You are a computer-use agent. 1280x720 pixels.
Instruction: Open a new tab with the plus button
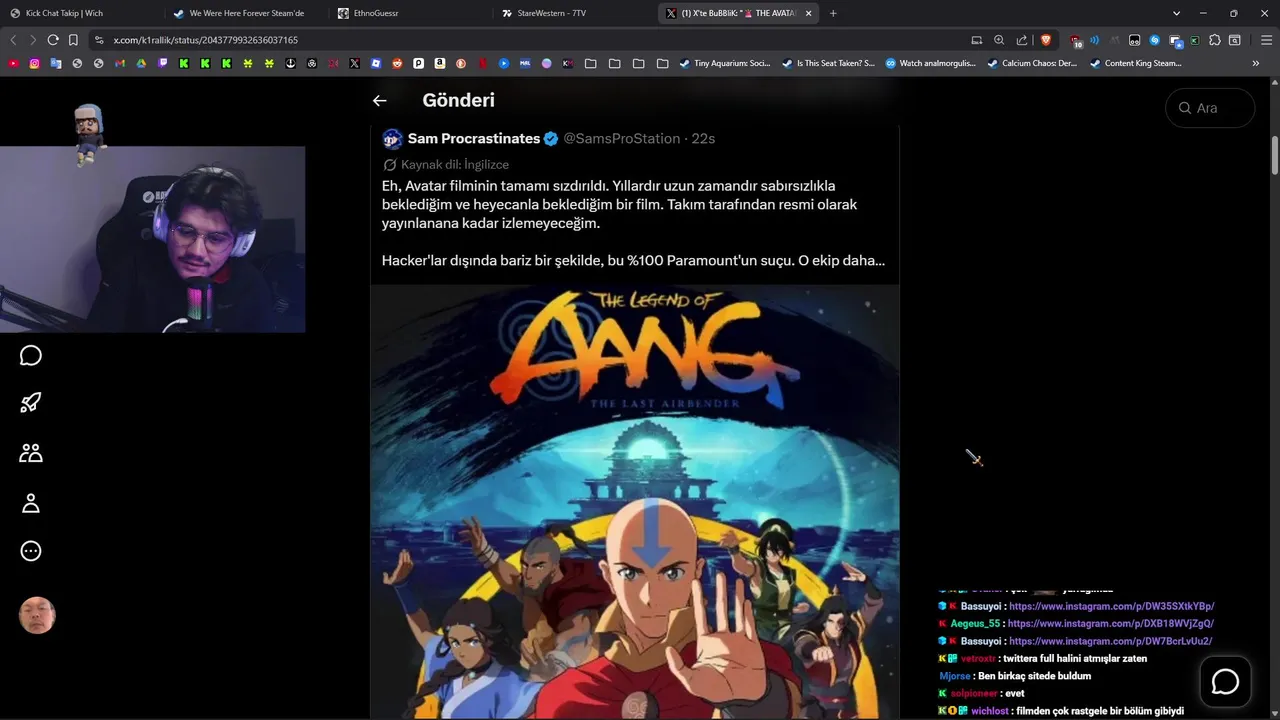click(x=833, y=13)
